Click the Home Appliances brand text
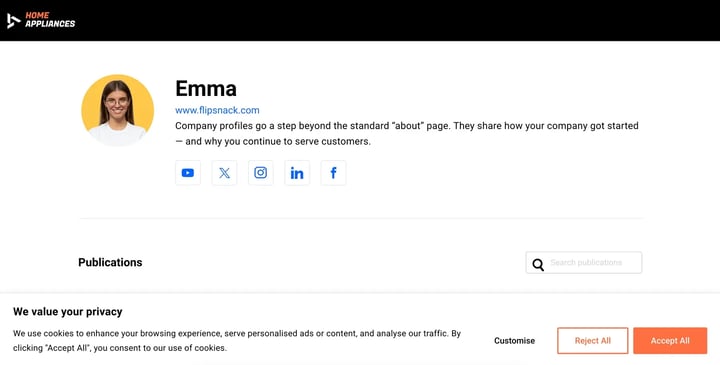The image size is (720, 365). (x=50, y=20)
